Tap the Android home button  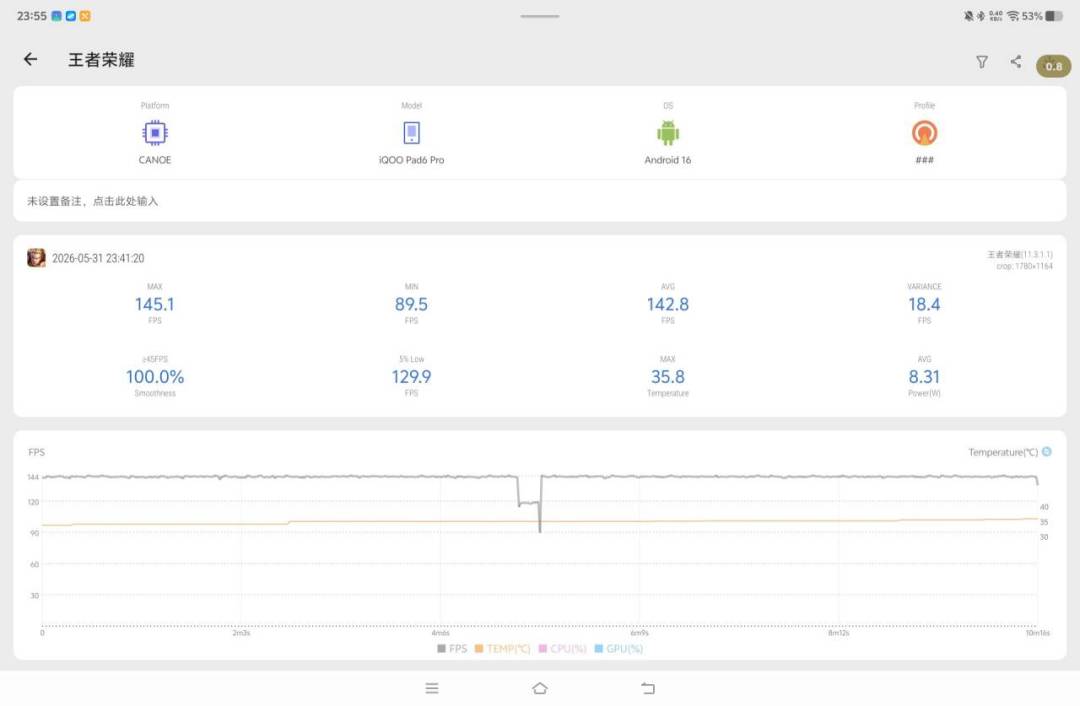(540, 688)
